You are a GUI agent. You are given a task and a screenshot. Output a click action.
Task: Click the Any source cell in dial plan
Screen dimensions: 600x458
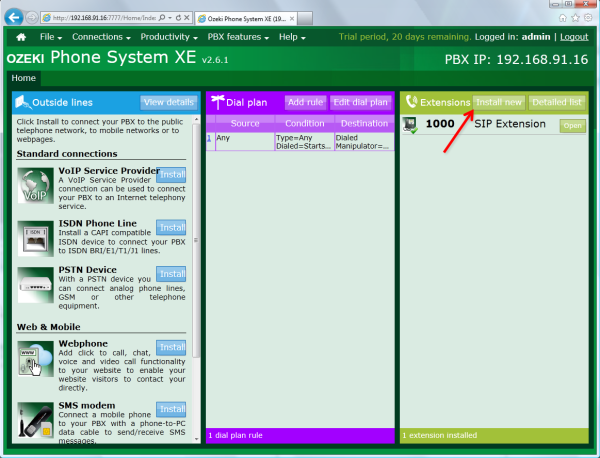[x=245, y=142]
